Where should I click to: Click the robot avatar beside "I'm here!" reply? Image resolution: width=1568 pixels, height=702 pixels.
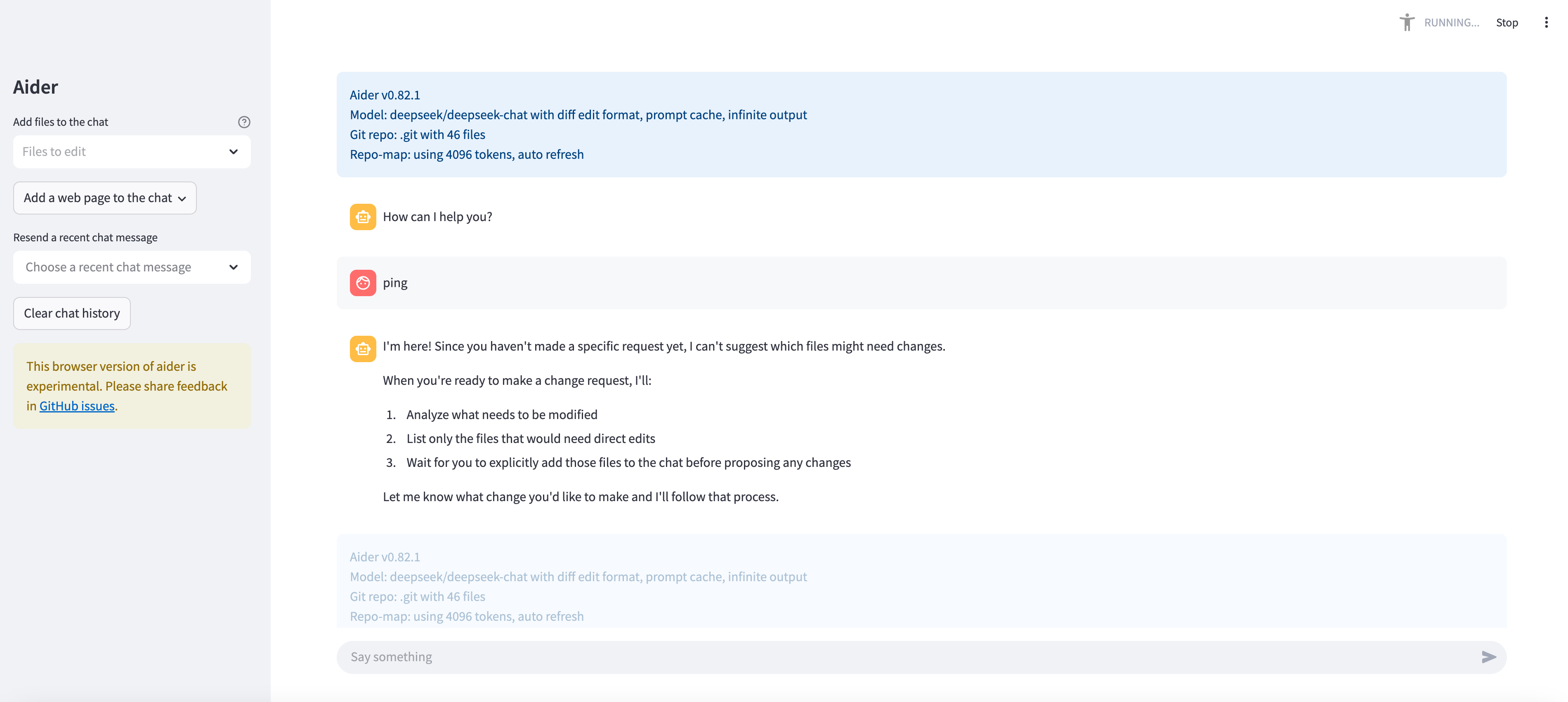pos(363,349)
